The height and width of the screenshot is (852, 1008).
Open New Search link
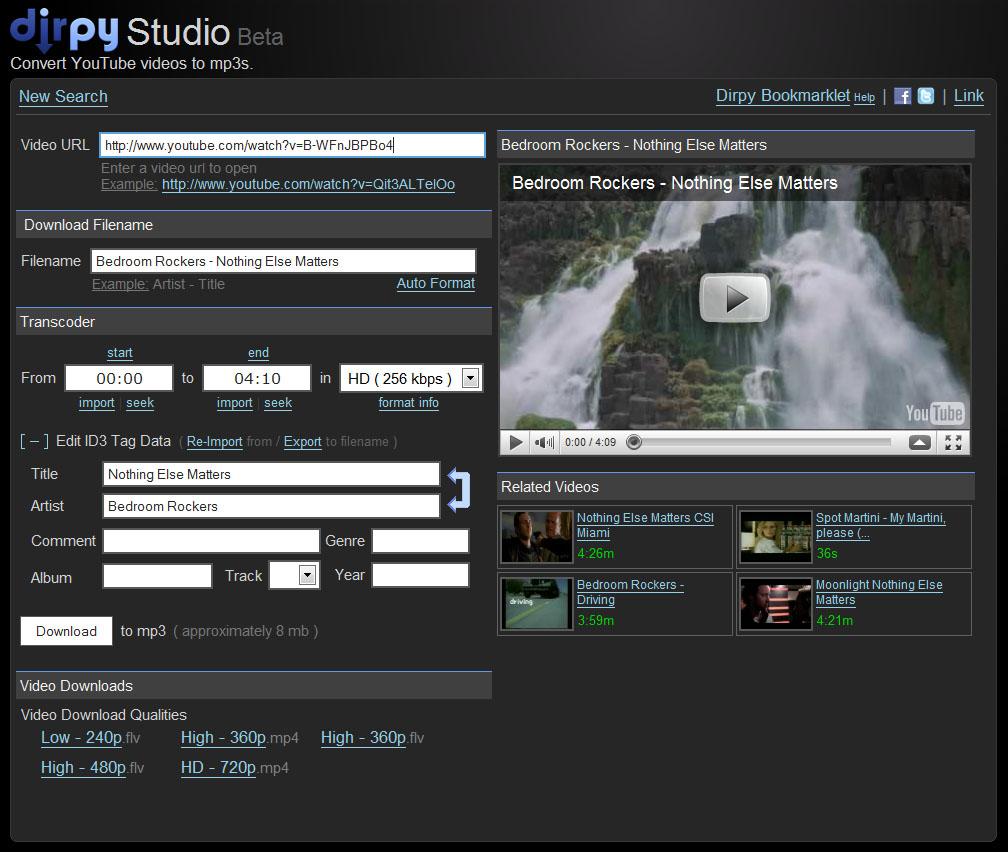point(63,96)
